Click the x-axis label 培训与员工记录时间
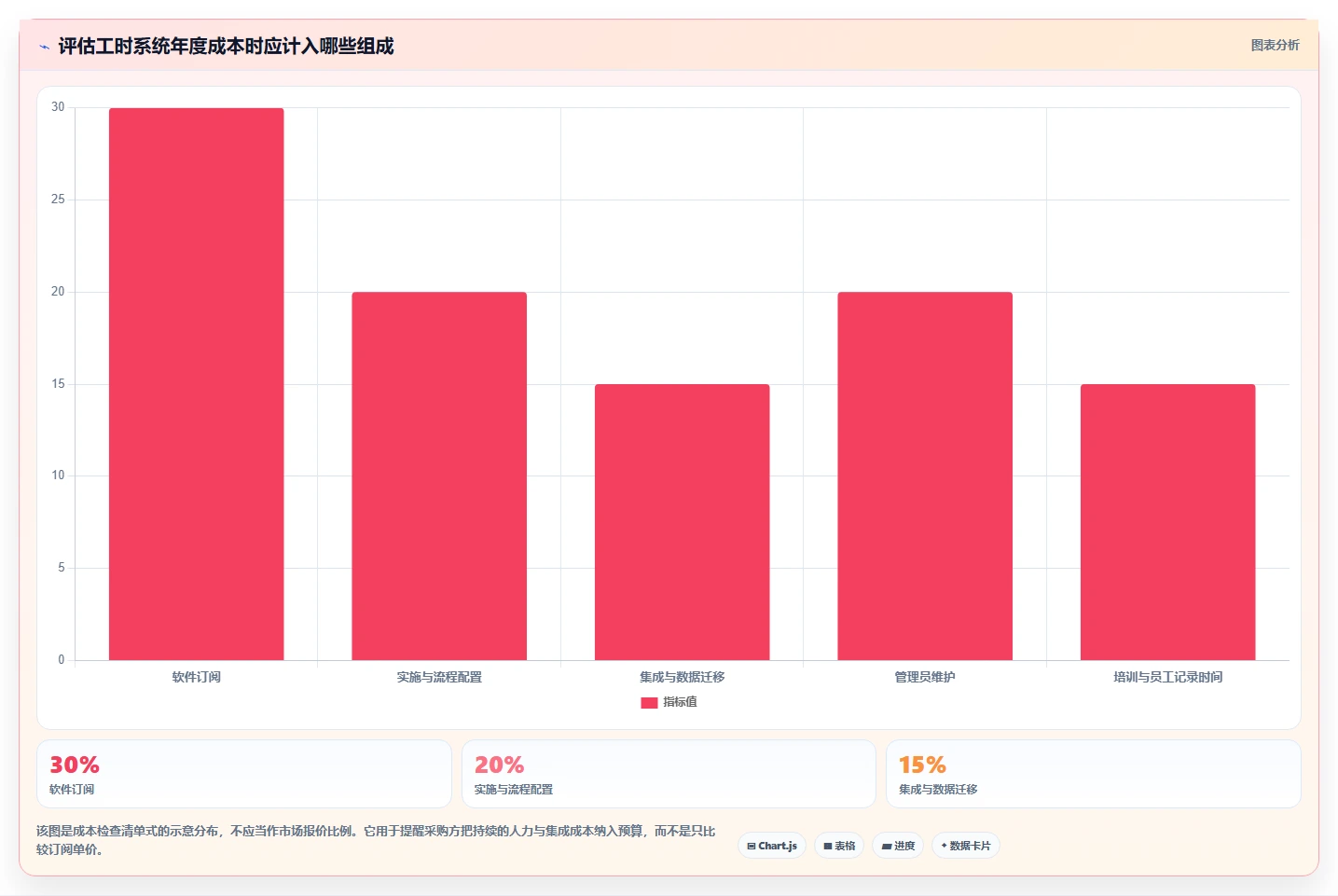 point(1168,677)
